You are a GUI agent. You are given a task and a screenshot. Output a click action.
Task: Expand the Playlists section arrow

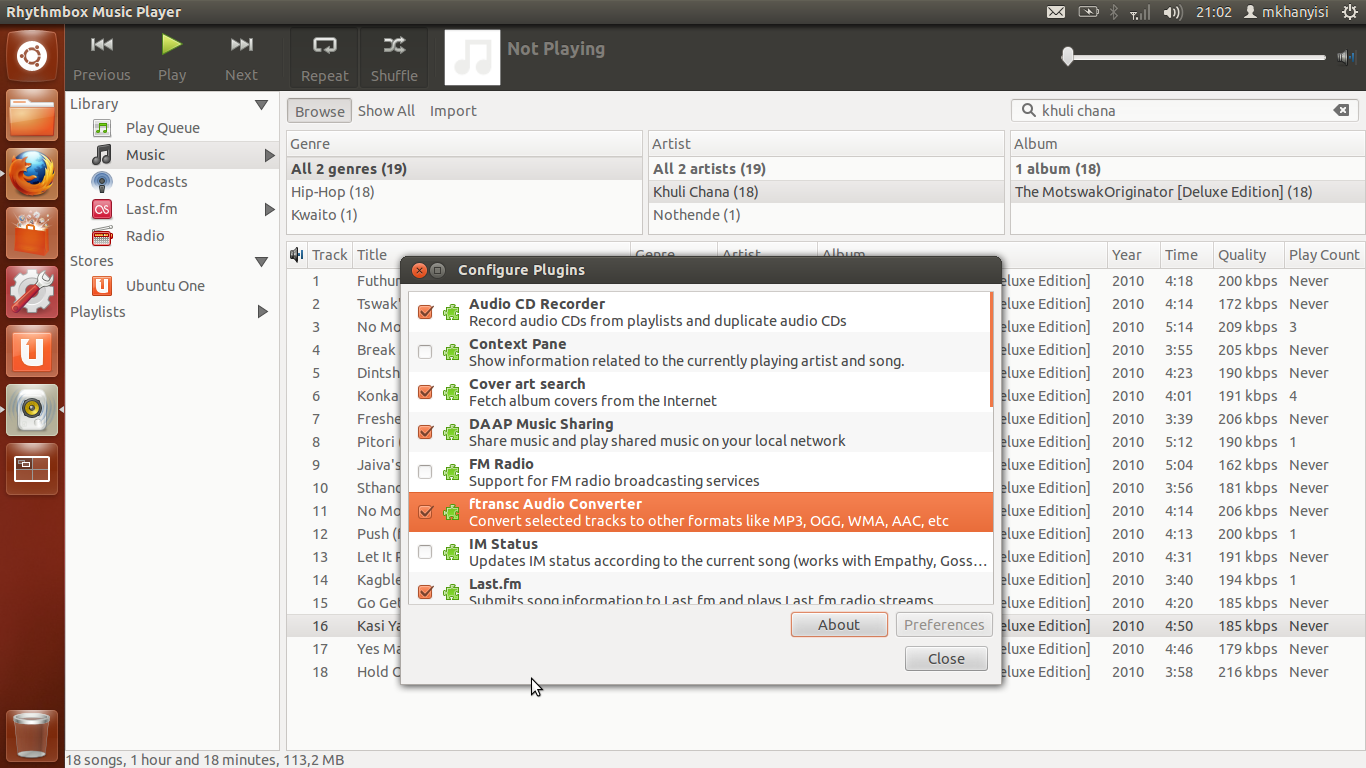pos(263,312)
